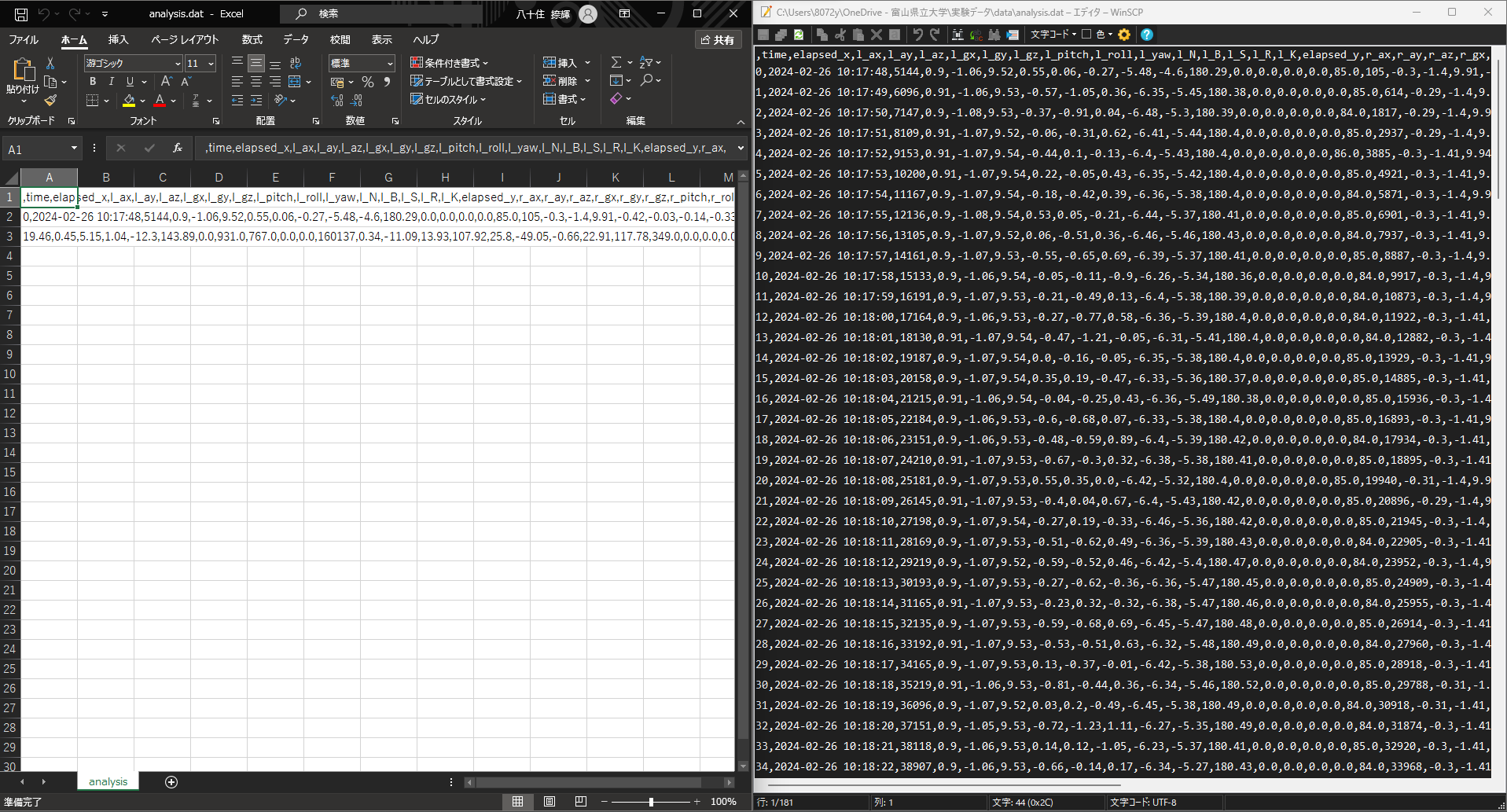
Task: Click the AutoSum sigma icon
Action: pyautogui.click(x=616, y=62)
